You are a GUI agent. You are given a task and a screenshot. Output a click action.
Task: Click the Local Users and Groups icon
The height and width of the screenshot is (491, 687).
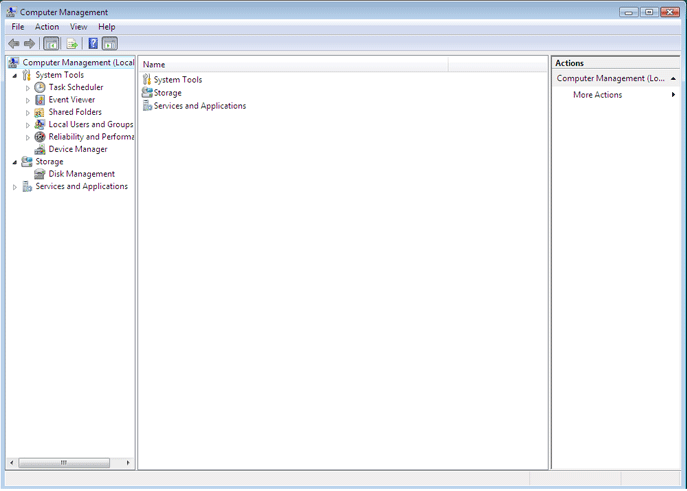pyautogui.click(x=40, y=124)
